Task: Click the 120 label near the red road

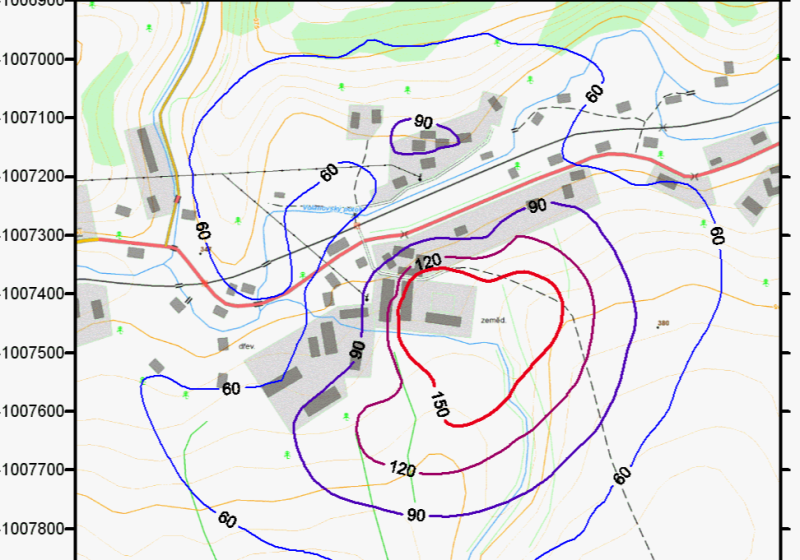Action: click(429, 263)
